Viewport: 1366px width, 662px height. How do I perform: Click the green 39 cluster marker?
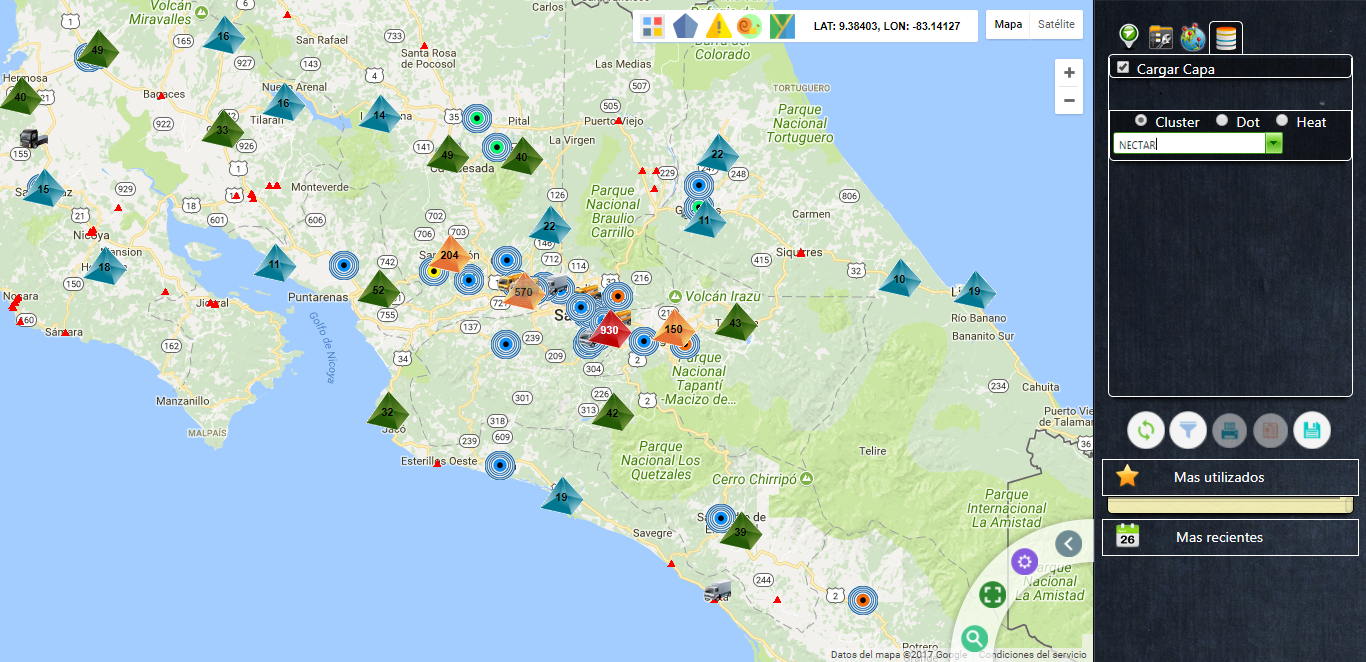click(741, 531)
